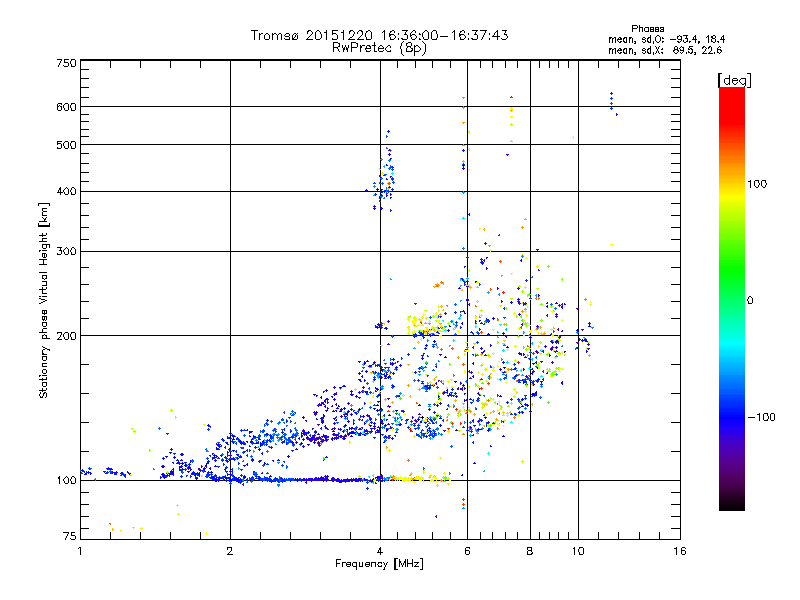Click the 'Phases' heading text
800x600 pixels.
[x=647, y=29]
